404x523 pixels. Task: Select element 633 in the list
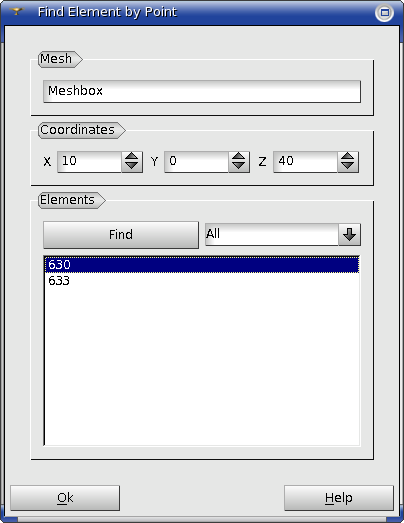coord(202,281)
